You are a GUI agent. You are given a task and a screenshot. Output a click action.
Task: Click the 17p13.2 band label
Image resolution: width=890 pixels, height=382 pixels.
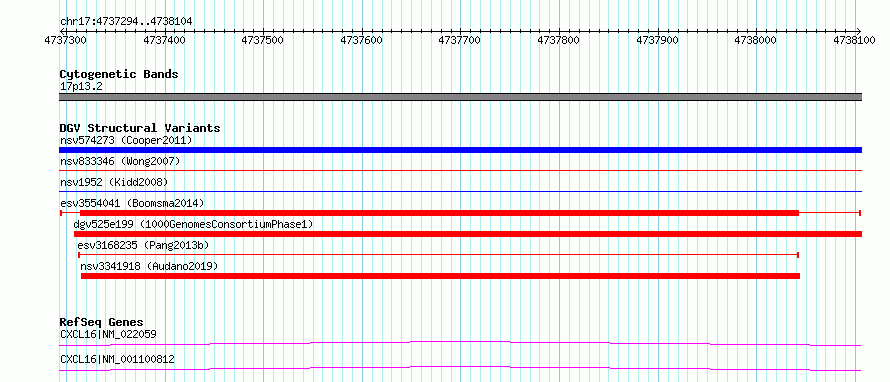[x=81, y=86]
